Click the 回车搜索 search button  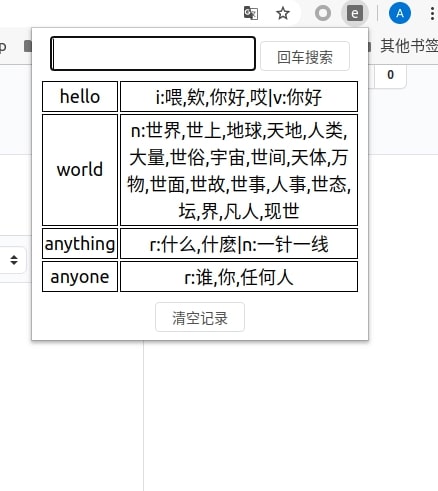[305, 56]
